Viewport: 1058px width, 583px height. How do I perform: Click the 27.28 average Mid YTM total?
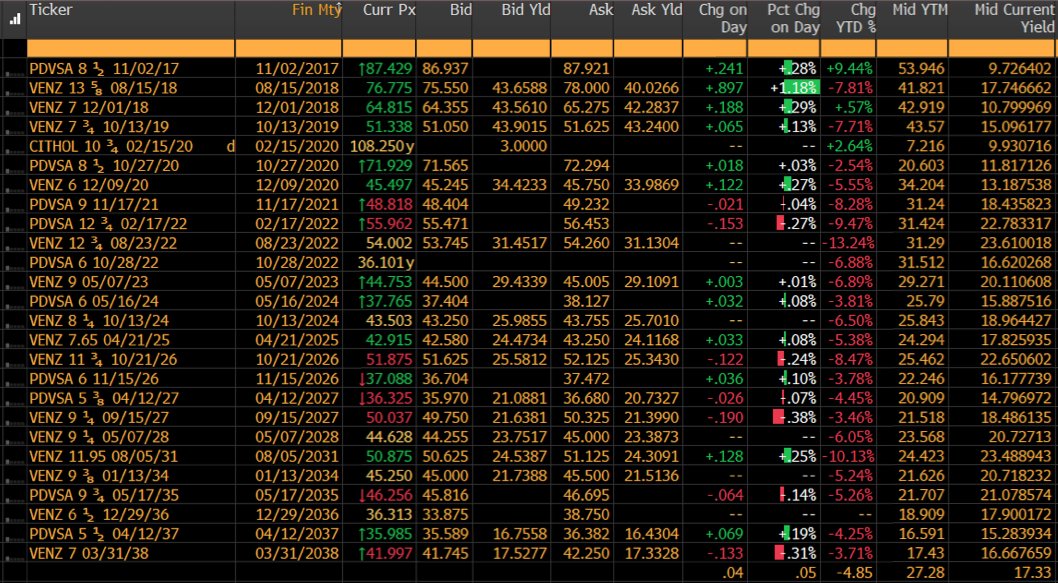(927, 574)
